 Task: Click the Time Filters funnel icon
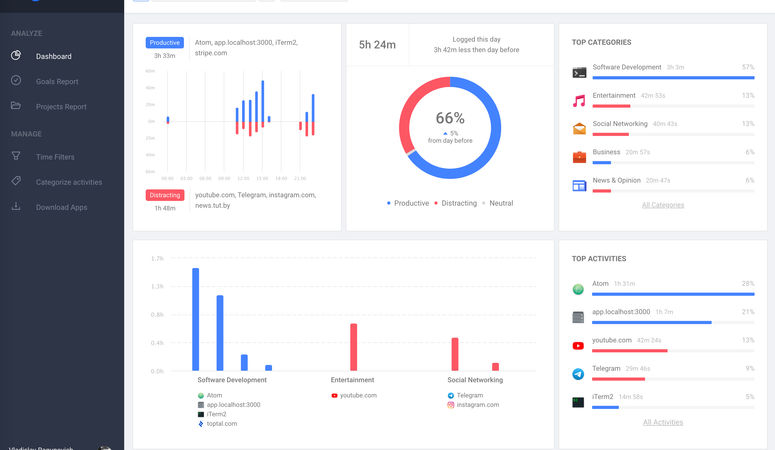point(16,156)
